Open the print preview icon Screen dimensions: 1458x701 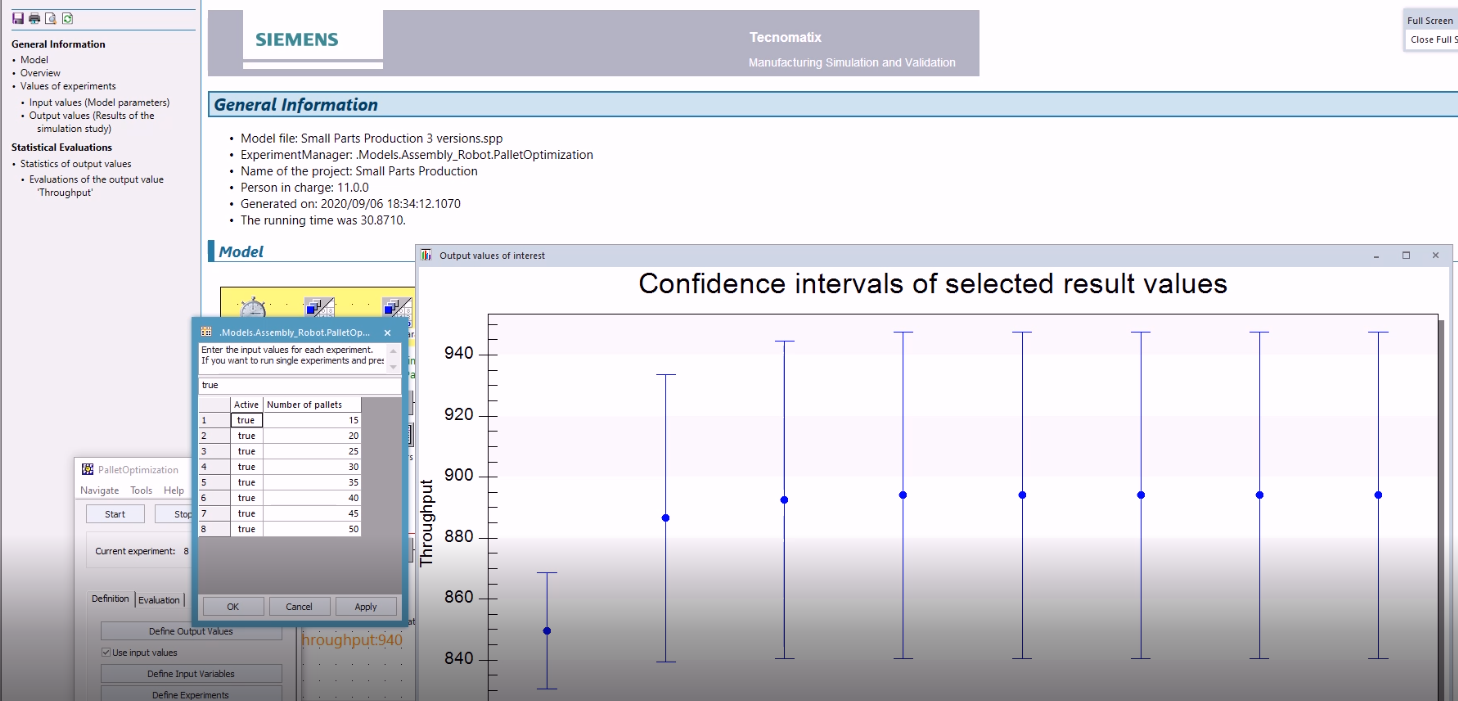(50, 19)
